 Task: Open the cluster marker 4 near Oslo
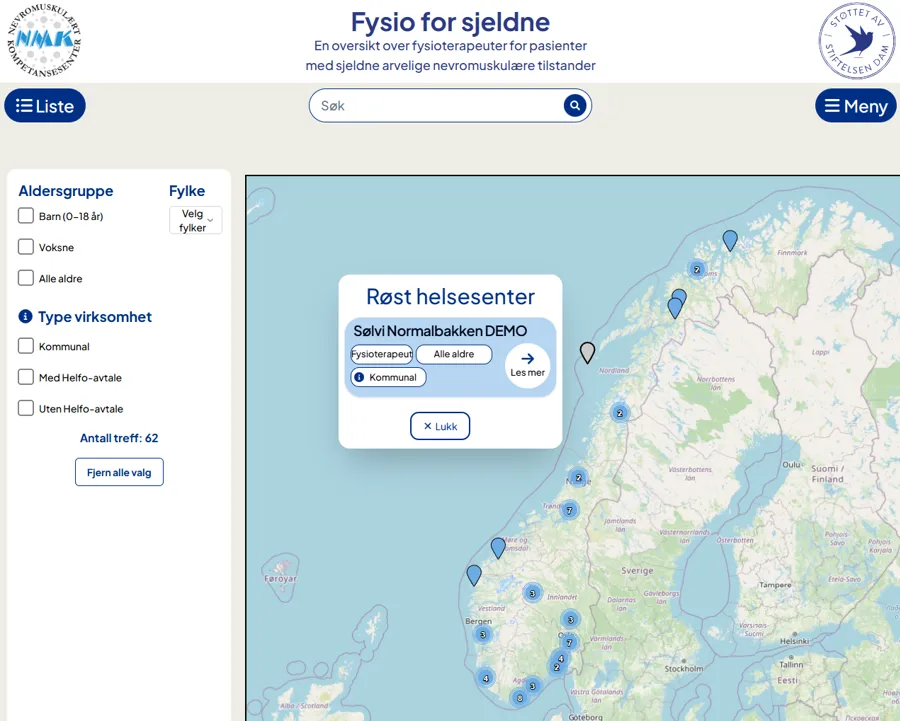561,658
